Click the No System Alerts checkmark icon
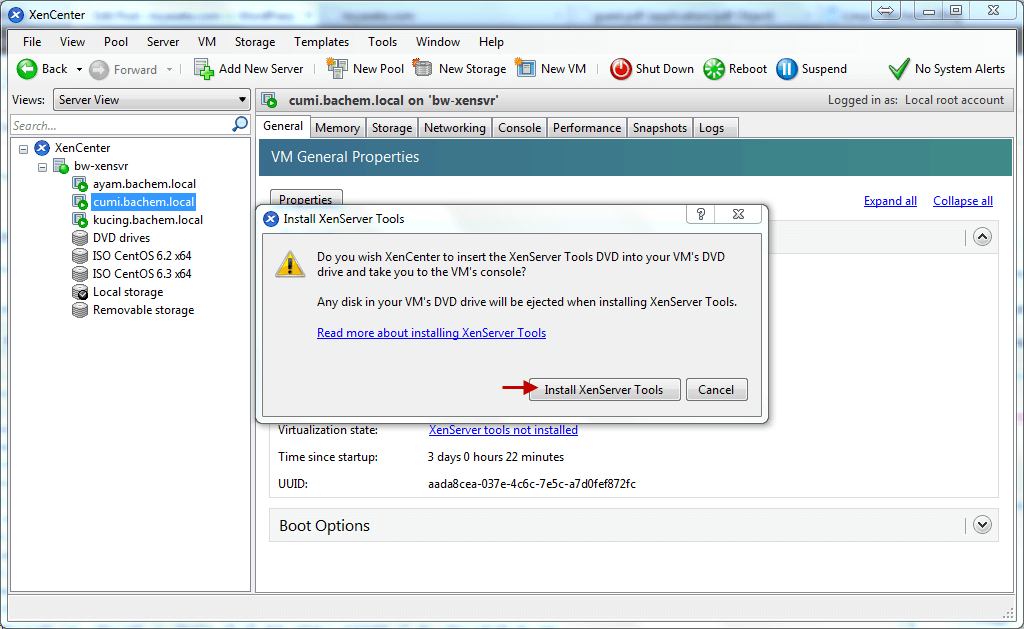The image size is (1024, 629). (x=899, y=69)
